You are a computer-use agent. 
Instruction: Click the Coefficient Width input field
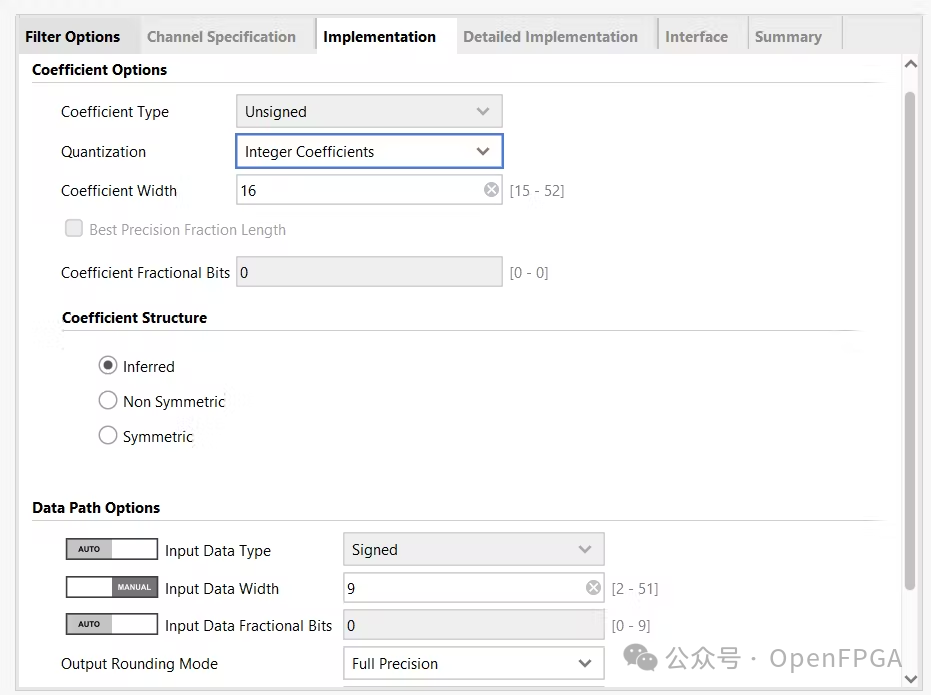pos(360,190)
